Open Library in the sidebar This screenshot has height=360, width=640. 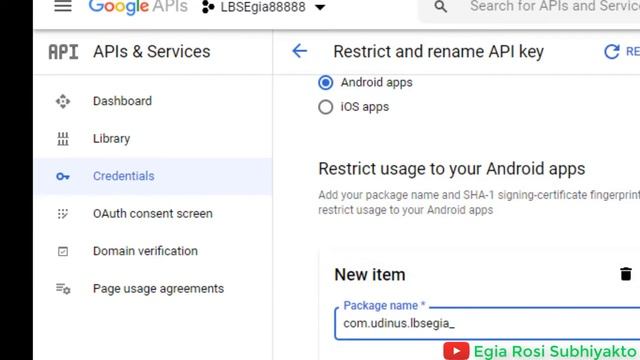pos(153,138)
